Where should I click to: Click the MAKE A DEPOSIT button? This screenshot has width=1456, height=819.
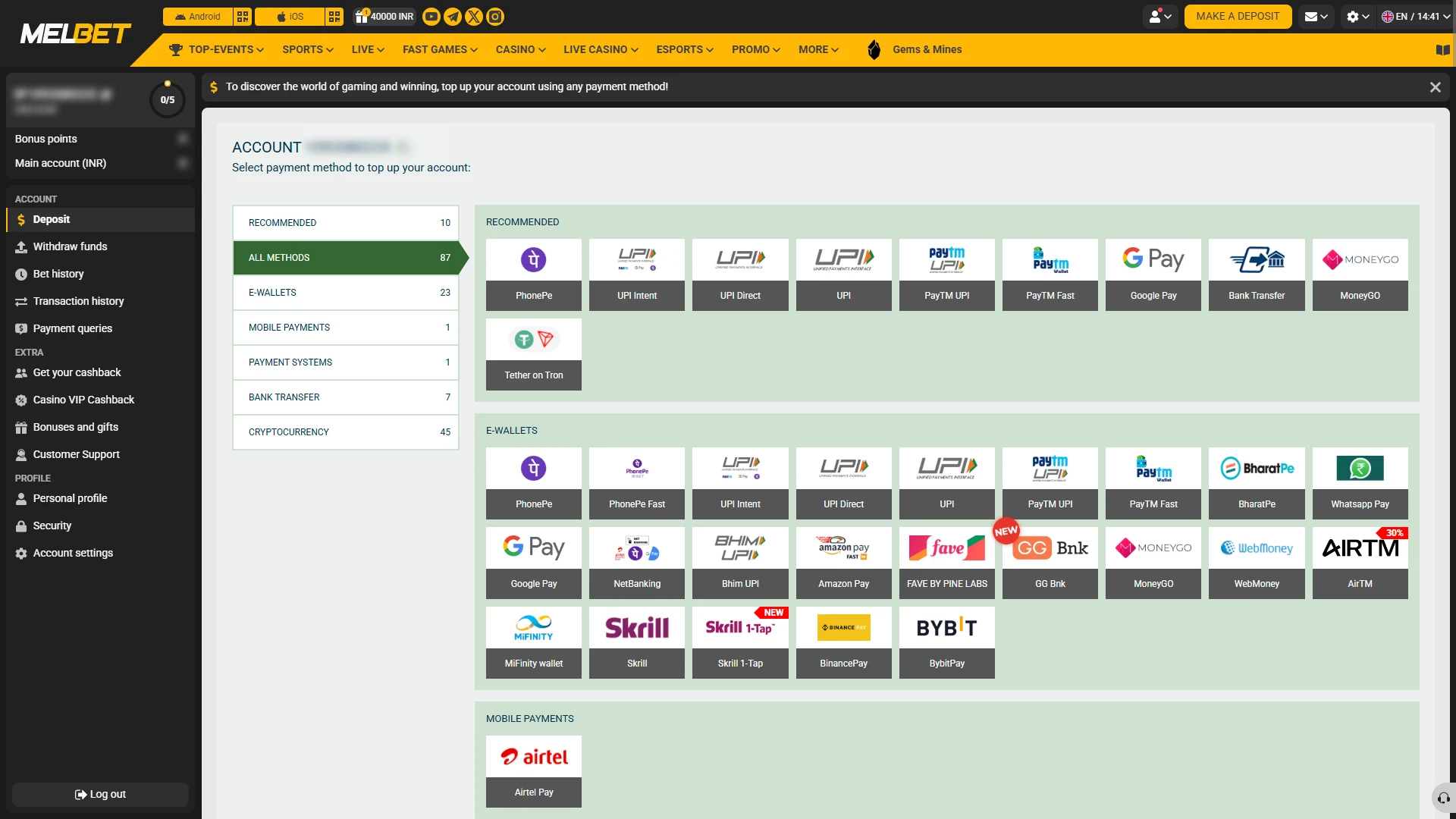tap(1238, 17)
